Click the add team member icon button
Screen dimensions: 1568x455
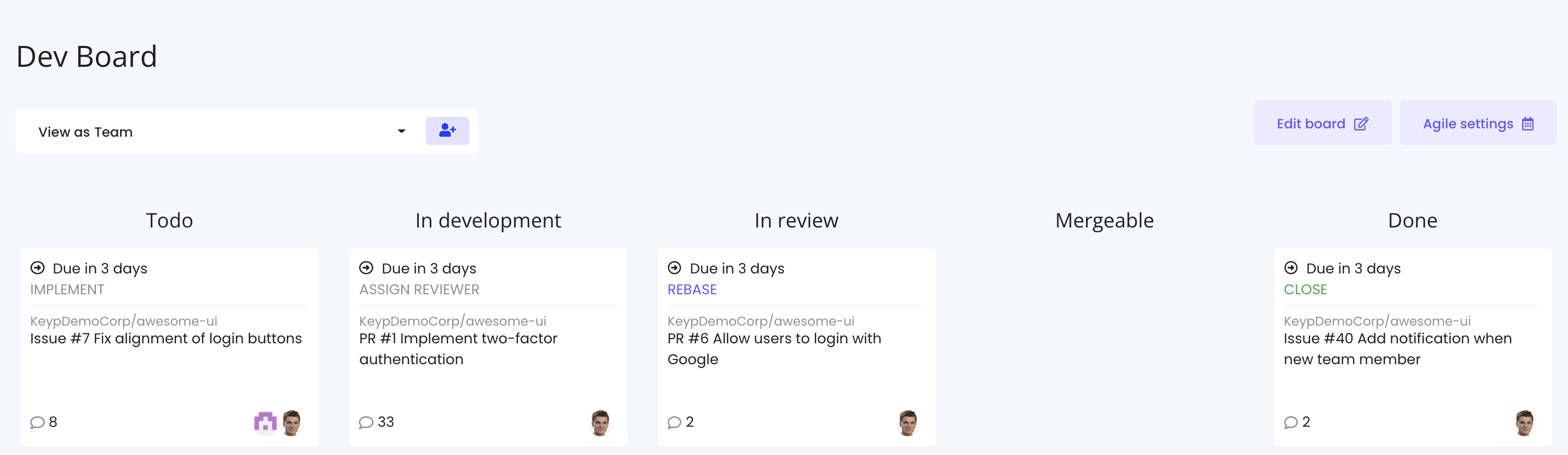[x=447, y=130]
